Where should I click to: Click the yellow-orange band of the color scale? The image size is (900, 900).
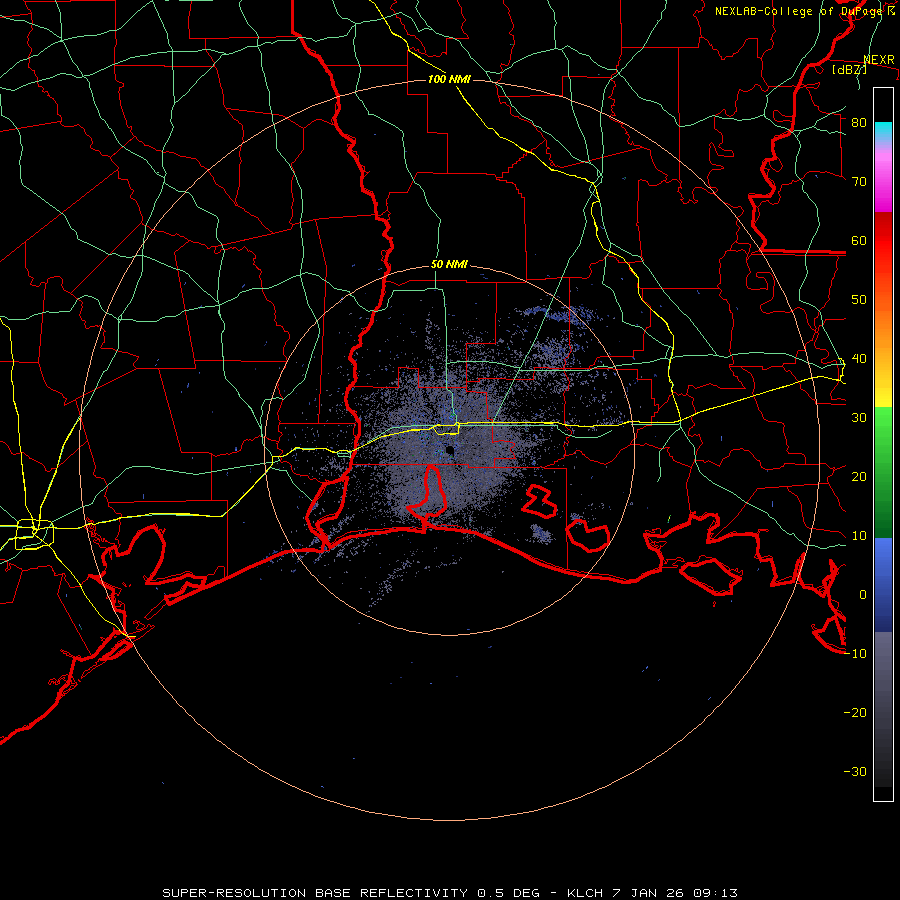[883, 350]
